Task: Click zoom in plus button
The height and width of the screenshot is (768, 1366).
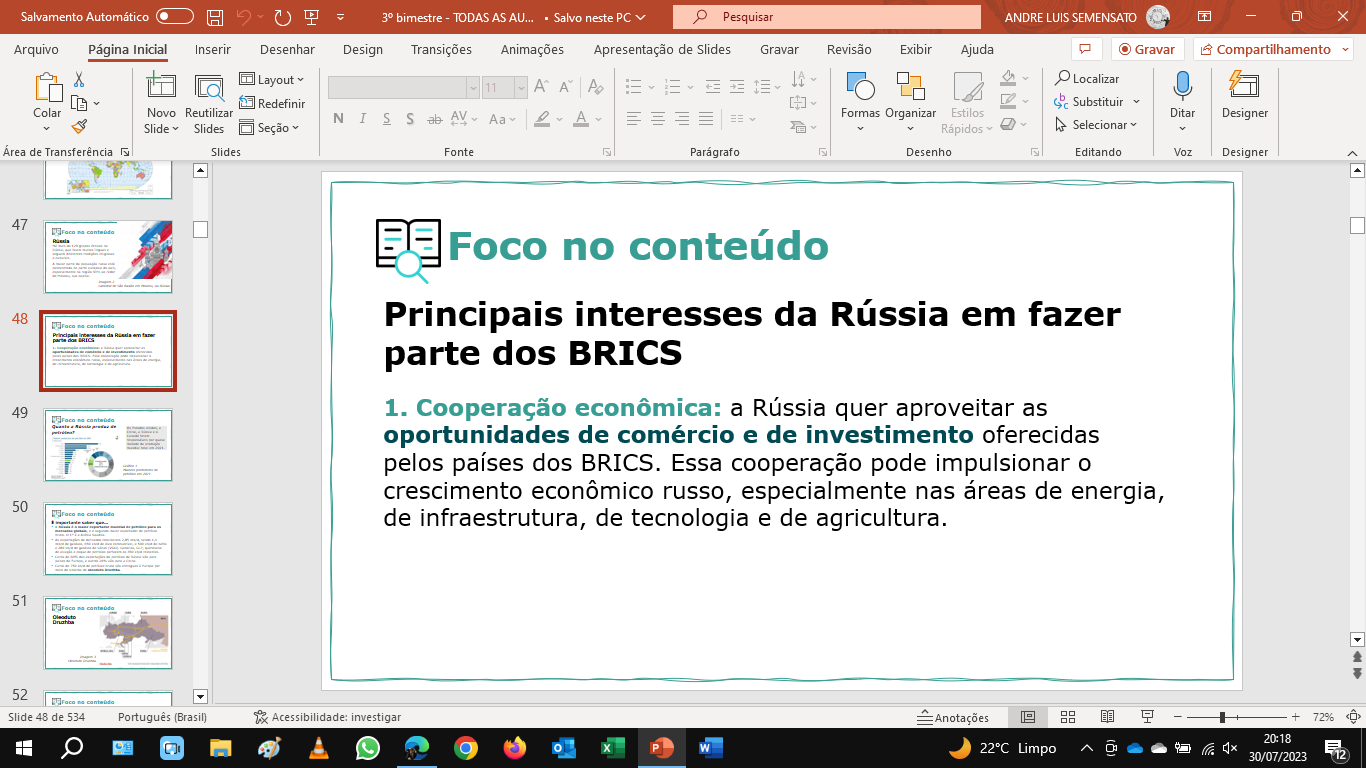Action: pyautogui.click(x=1296, y=717)
